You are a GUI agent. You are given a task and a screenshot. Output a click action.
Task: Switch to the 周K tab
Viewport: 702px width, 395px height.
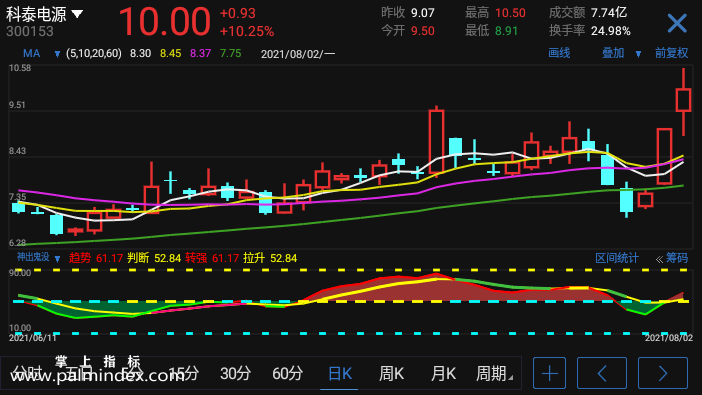click(391, 374)
